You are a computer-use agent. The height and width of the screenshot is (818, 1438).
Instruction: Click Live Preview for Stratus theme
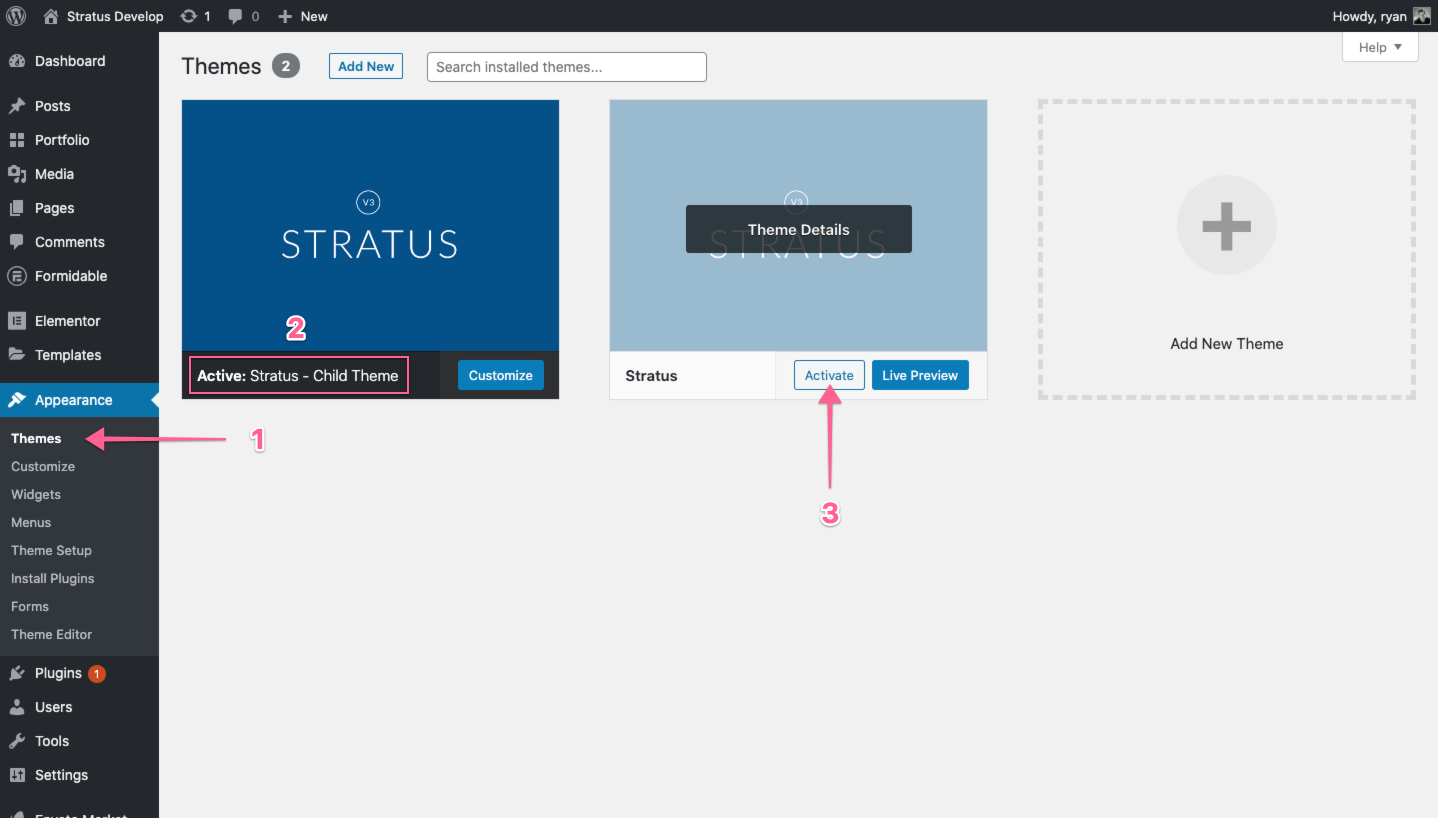coord(920,375)
